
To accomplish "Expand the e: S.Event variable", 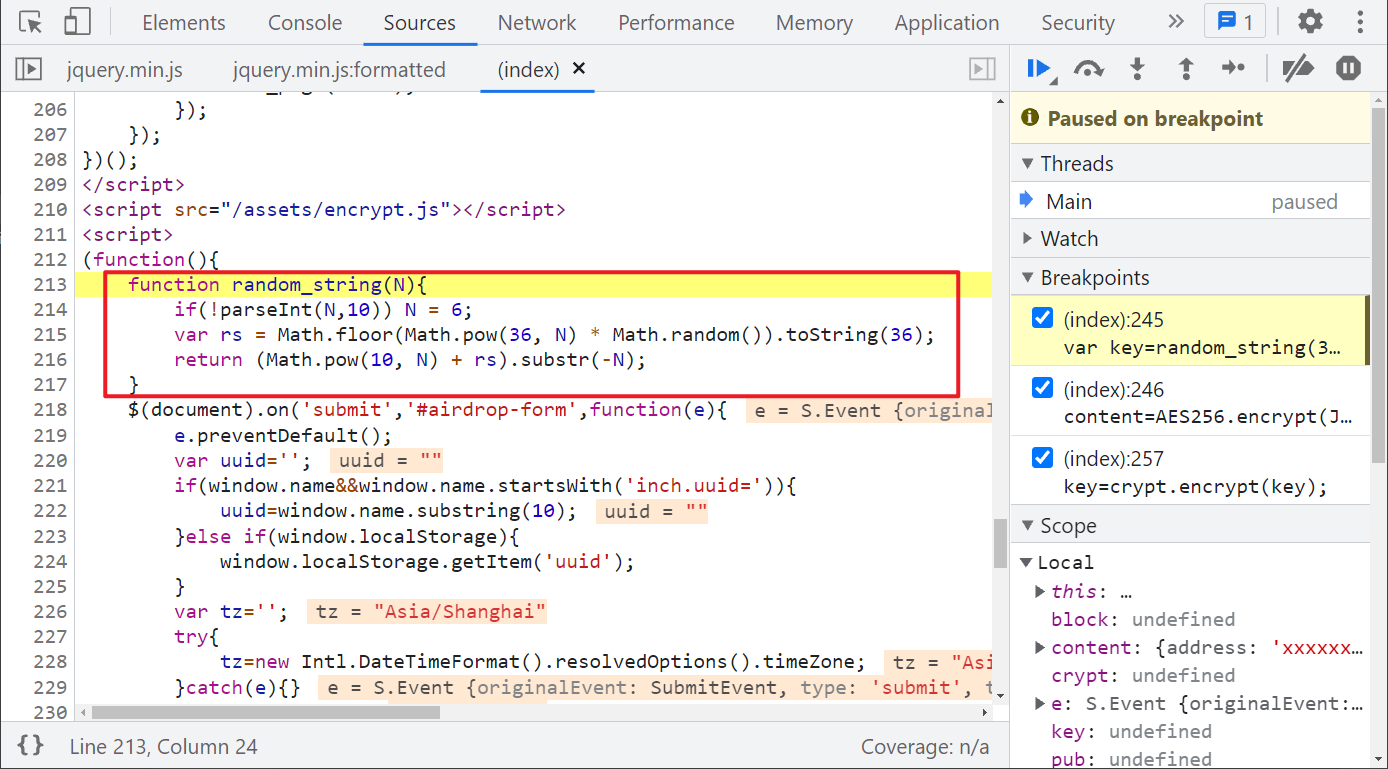I will tap(1040, 703).
